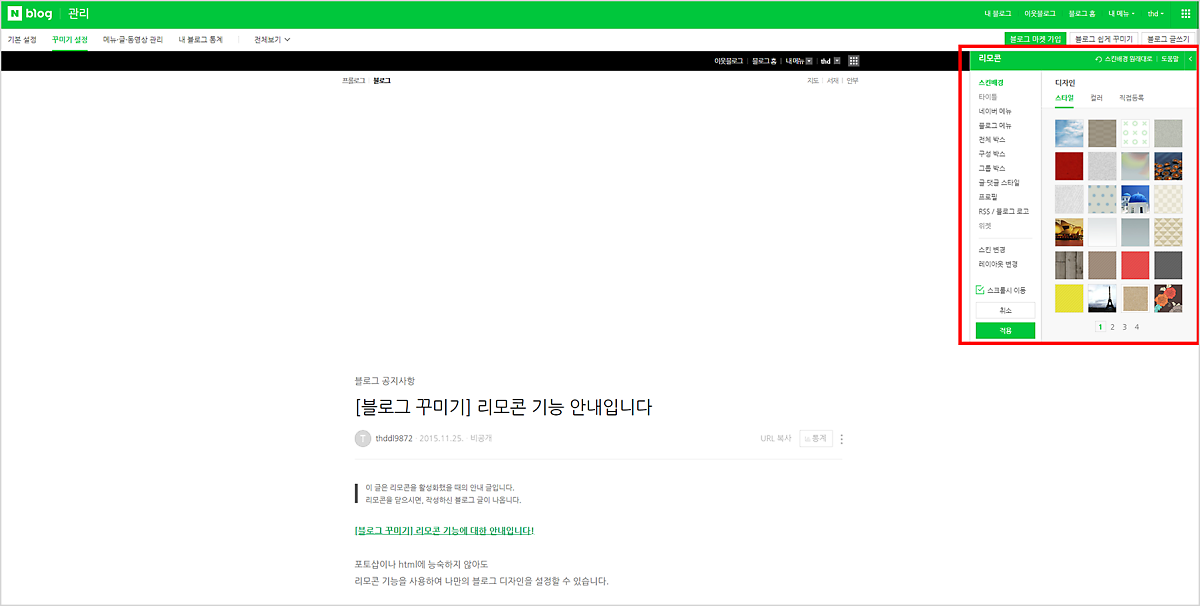Click the Naver N blog logo
The width and height of the screenshot is (1200, 606).
click(33, 14)
